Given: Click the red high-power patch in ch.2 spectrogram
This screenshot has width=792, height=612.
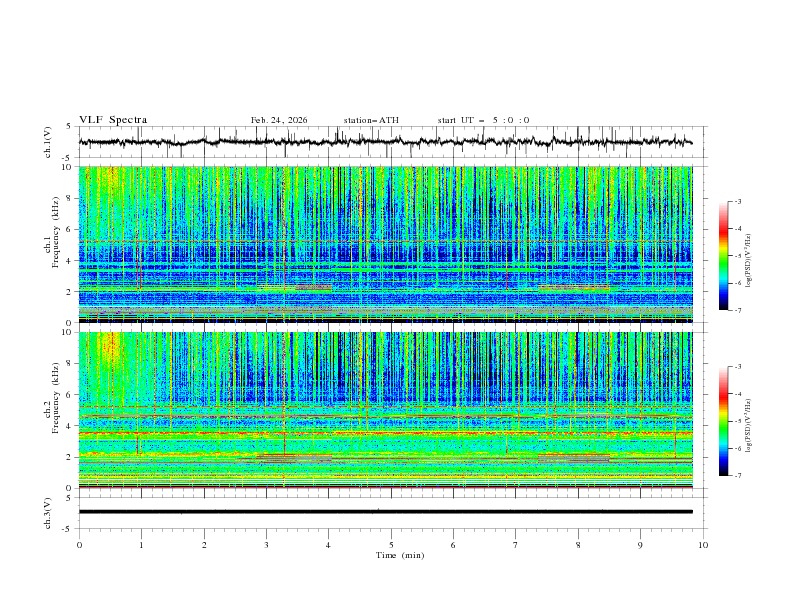Looking at the screenshot, I should [111, 347].
